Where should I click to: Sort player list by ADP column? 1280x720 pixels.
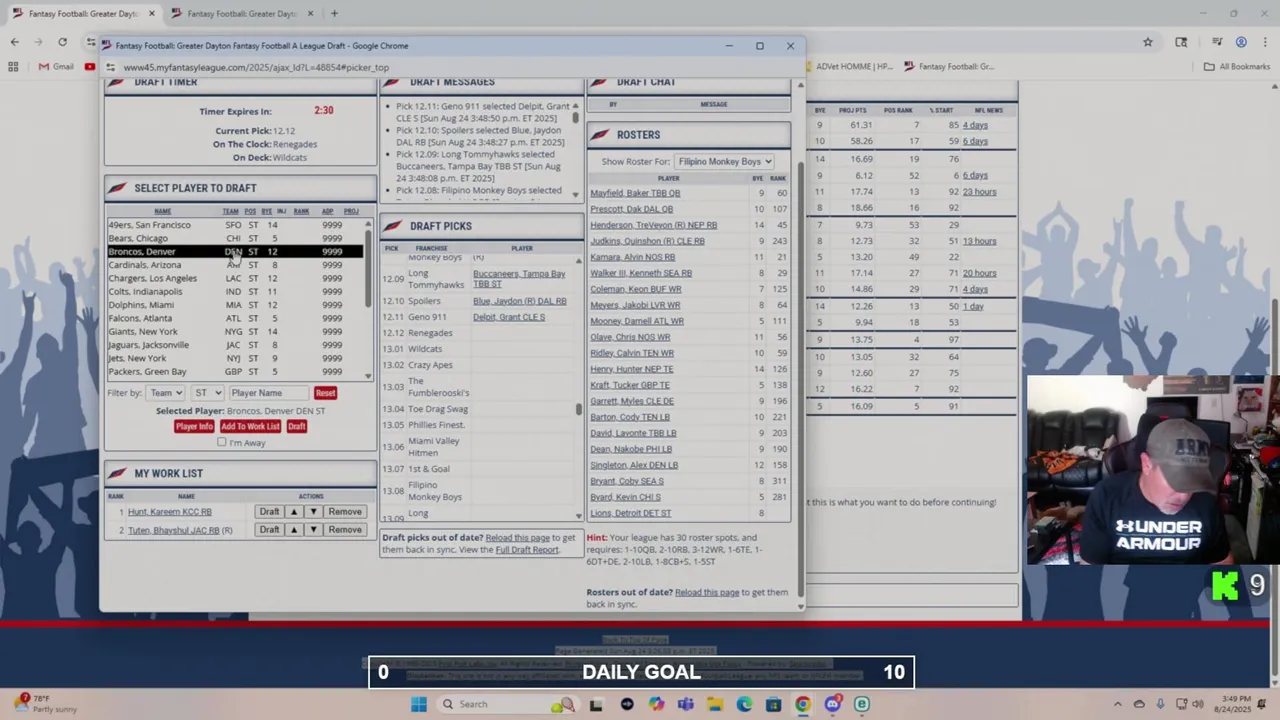(x=327, y=211)
